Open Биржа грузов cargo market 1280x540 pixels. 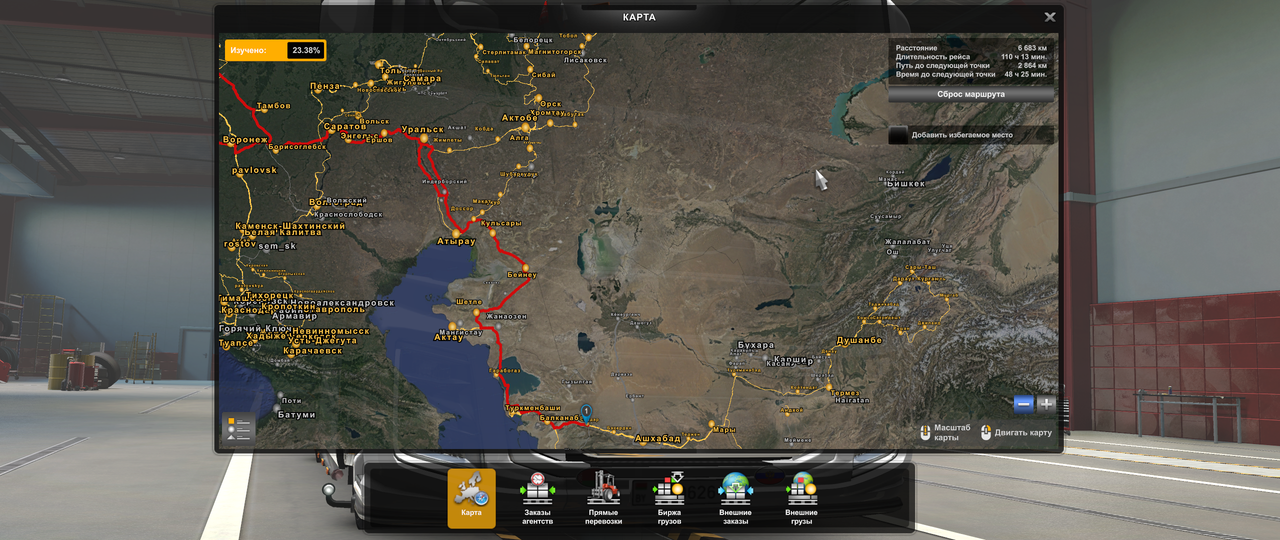669,498
